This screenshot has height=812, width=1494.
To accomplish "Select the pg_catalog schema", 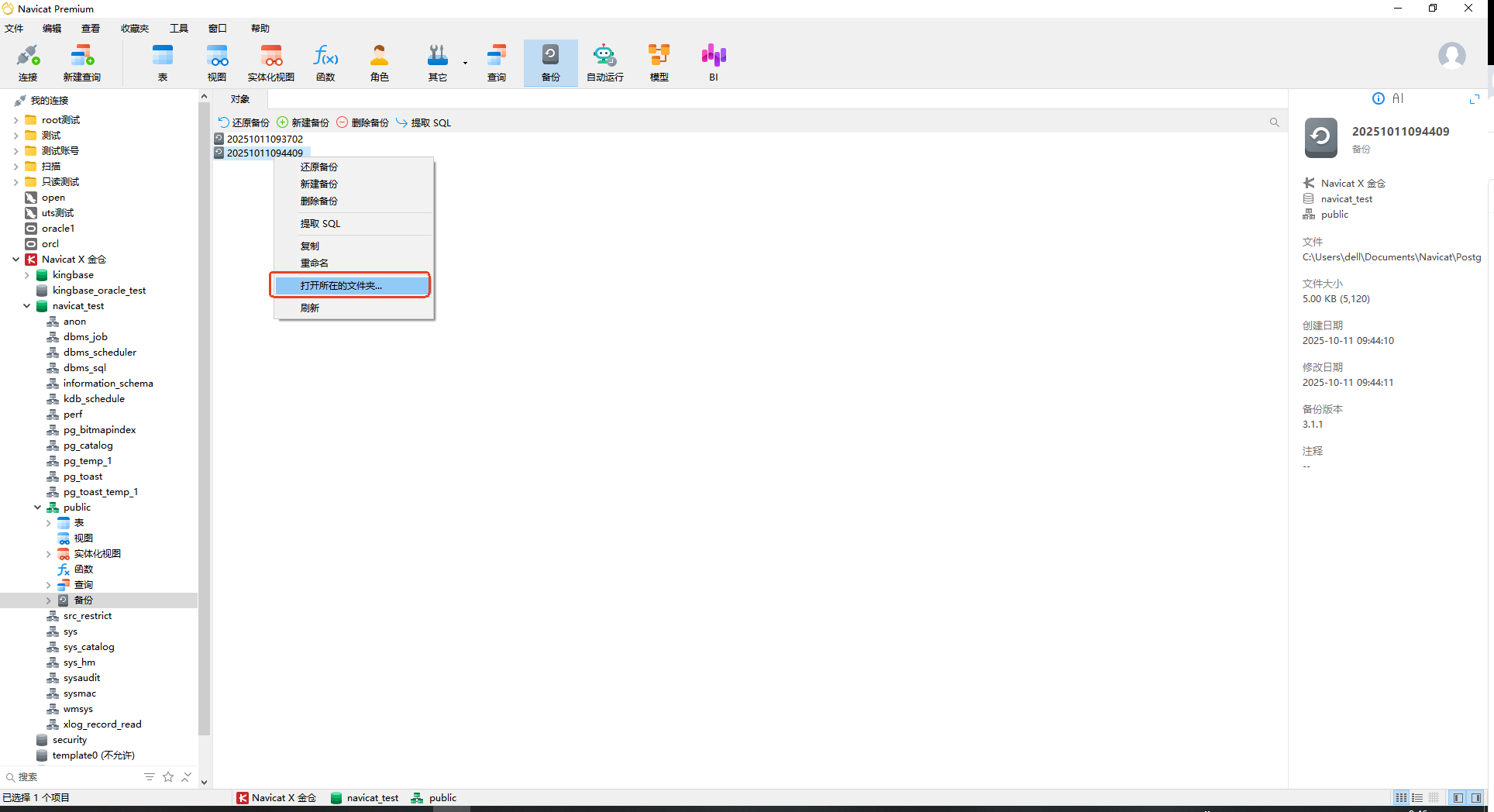I will 88,446.
